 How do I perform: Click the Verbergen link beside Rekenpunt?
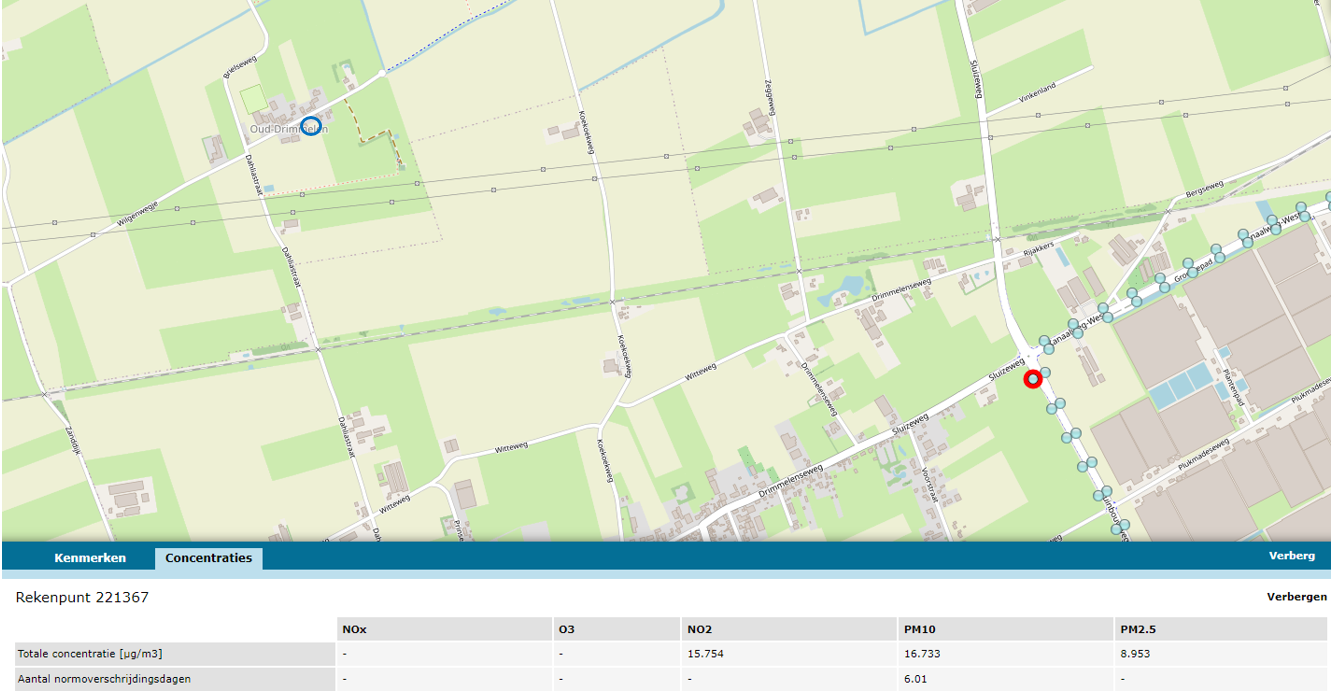coord(1297,597)
